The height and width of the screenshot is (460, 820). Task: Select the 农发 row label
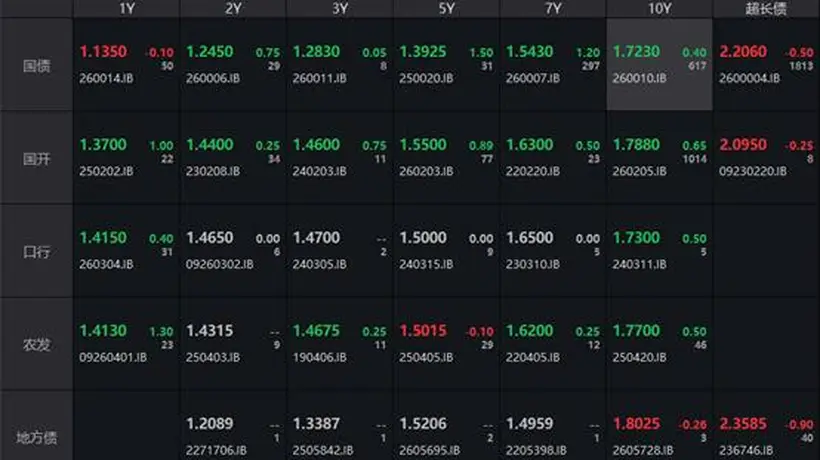37,344
